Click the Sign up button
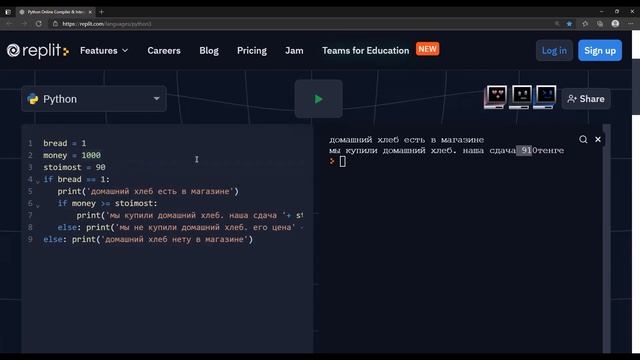640x360 pixels. [x=600, y=51]
